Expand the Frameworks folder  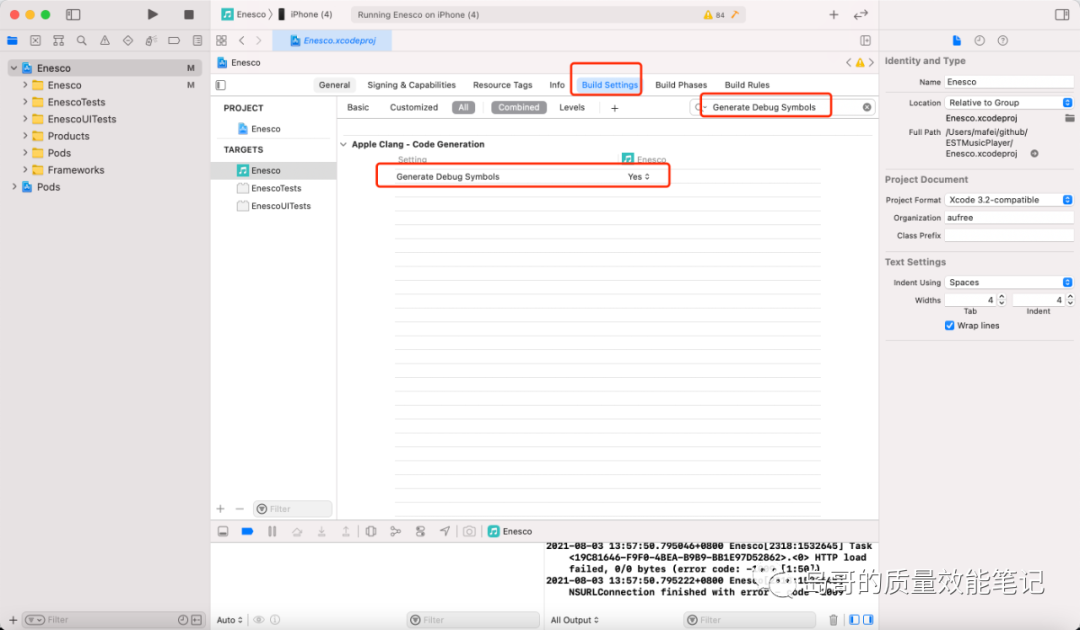pyautogui.click(x=25, y=169)
